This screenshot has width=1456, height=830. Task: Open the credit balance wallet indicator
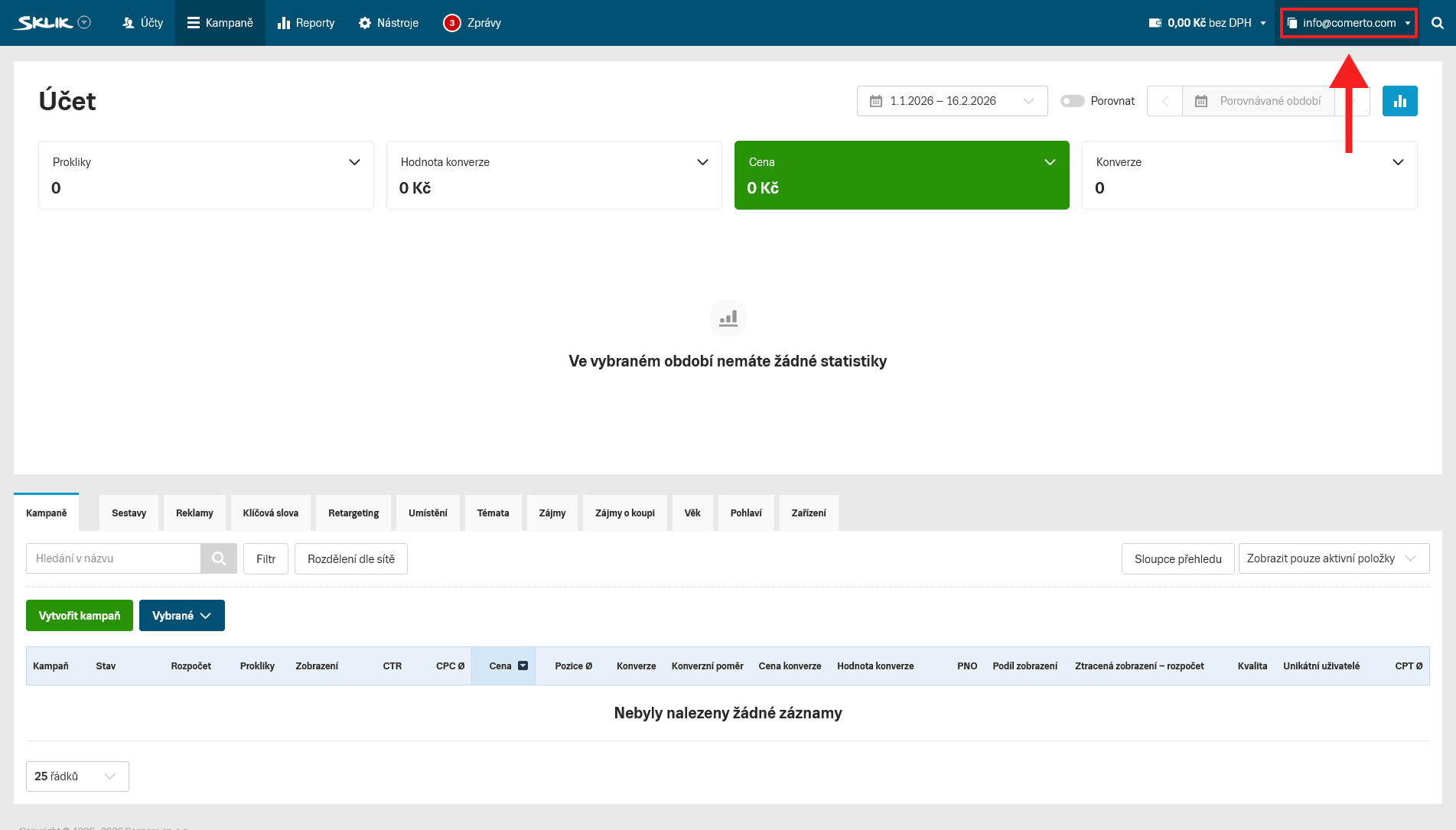1207,23
